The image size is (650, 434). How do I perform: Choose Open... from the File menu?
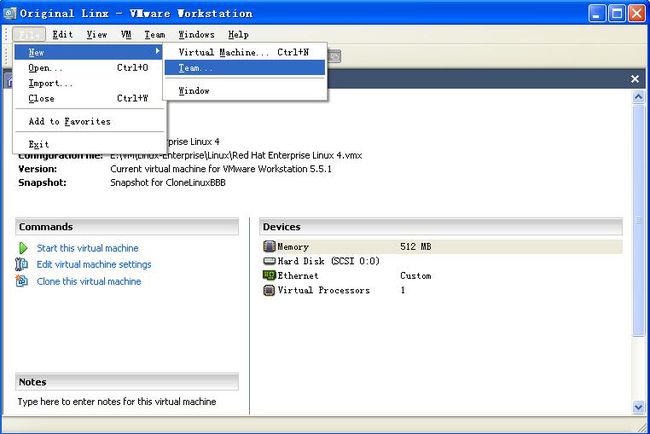pyautogui.click(x=89, y=68)
